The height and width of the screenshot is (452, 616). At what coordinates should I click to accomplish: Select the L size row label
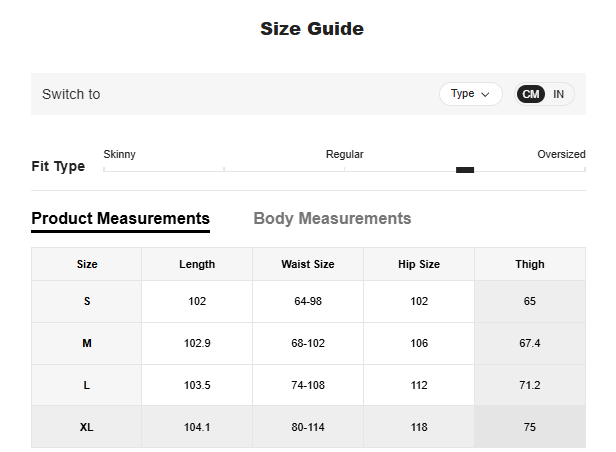coord(87,385)
